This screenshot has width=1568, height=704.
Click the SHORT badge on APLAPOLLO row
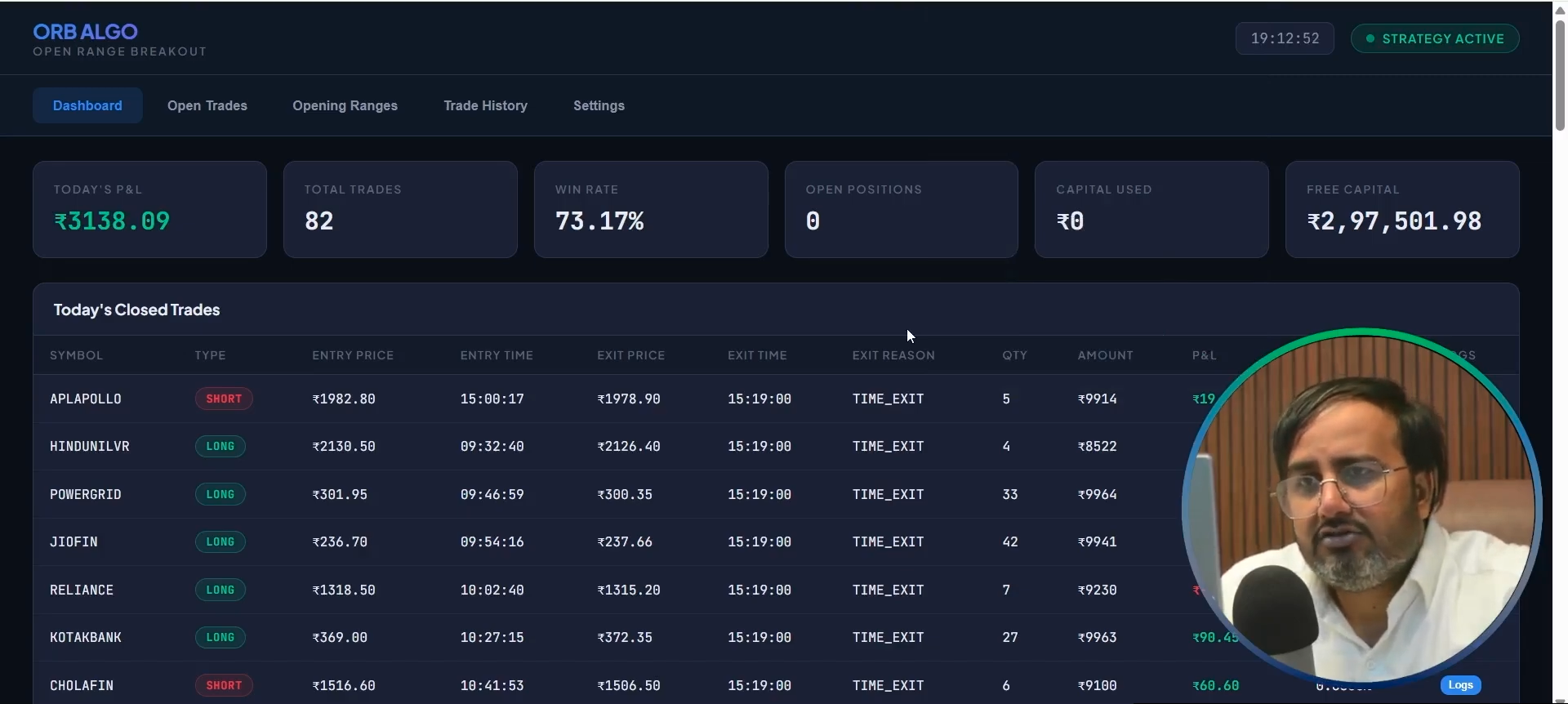pos(224,399)
